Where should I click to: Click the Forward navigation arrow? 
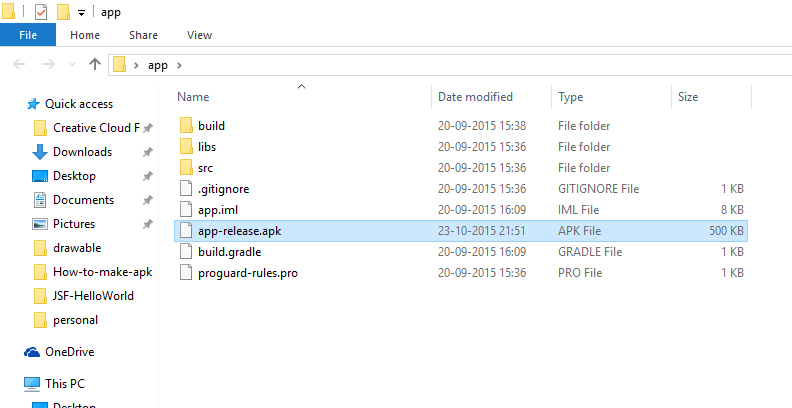point(48,64)
